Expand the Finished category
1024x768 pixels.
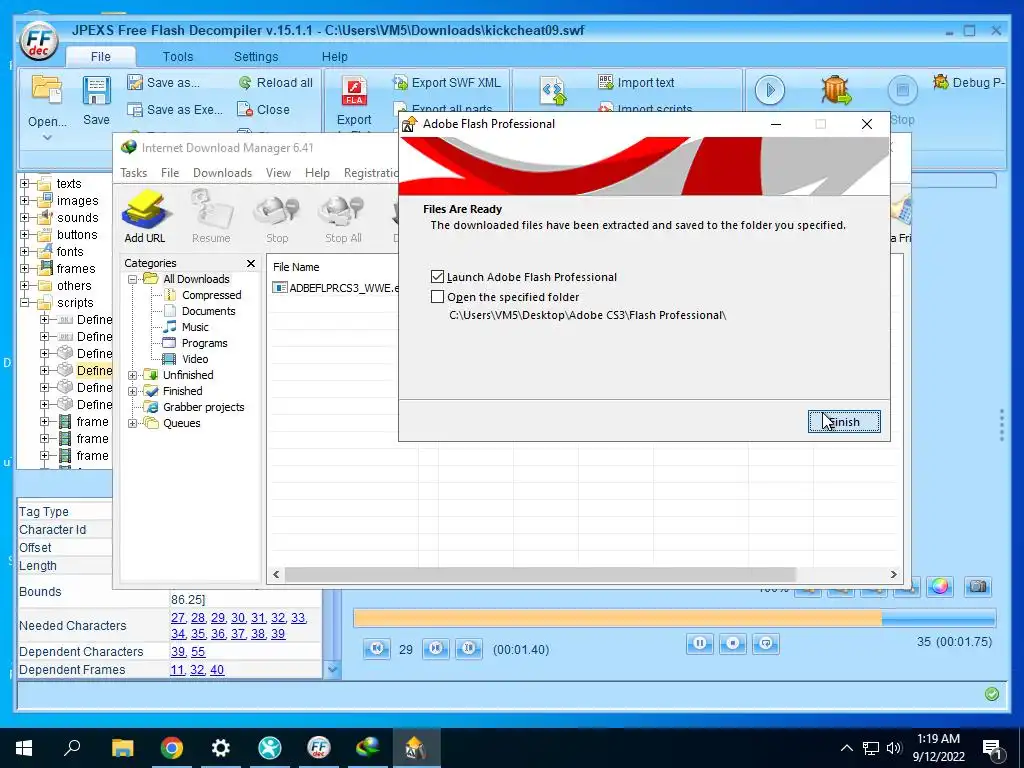coord(132,391)
